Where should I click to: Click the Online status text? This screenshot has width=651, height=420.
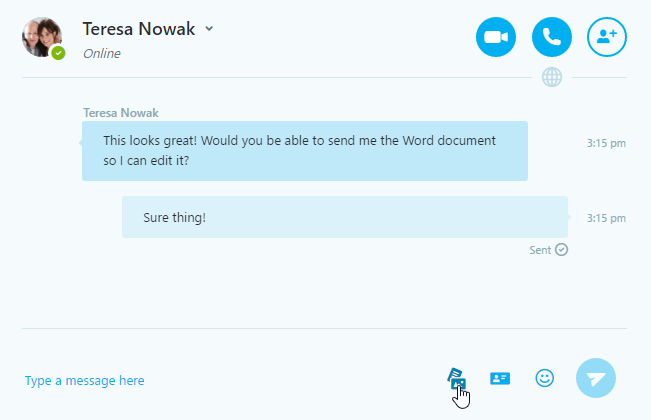click(x=102, y=54)
